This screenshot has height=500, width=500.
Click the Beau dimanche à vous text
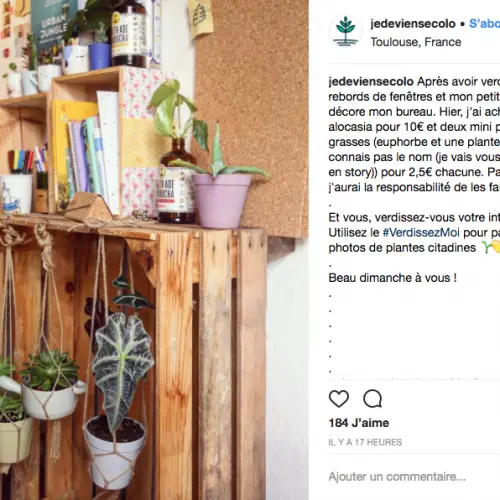[392, 278]
